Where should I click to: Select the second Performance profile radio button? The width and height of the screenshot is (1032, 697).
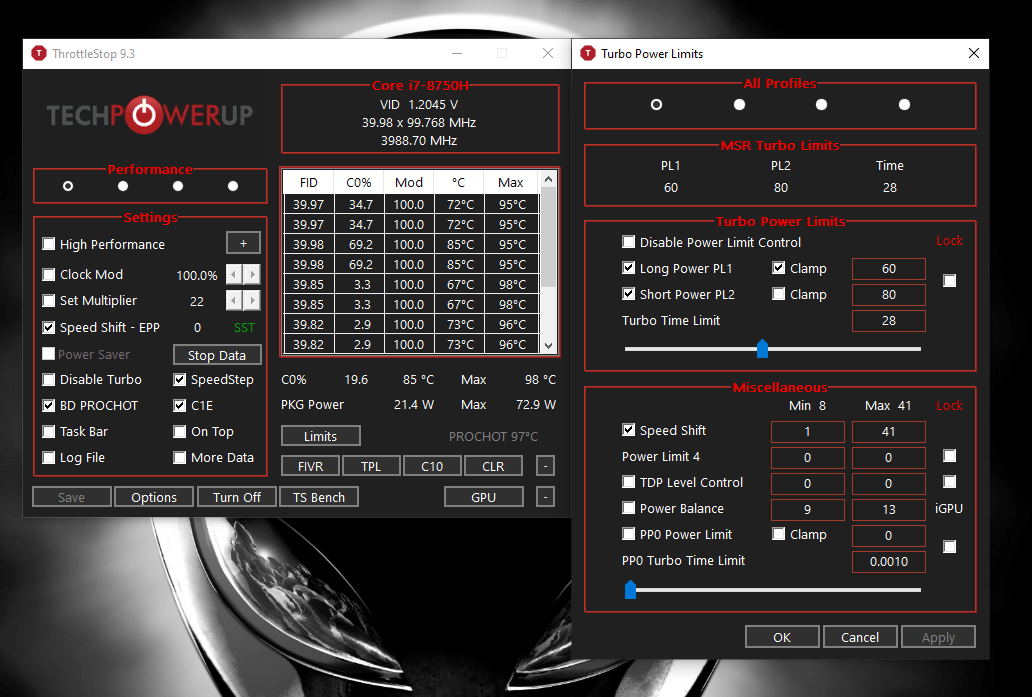click(122, 185)
